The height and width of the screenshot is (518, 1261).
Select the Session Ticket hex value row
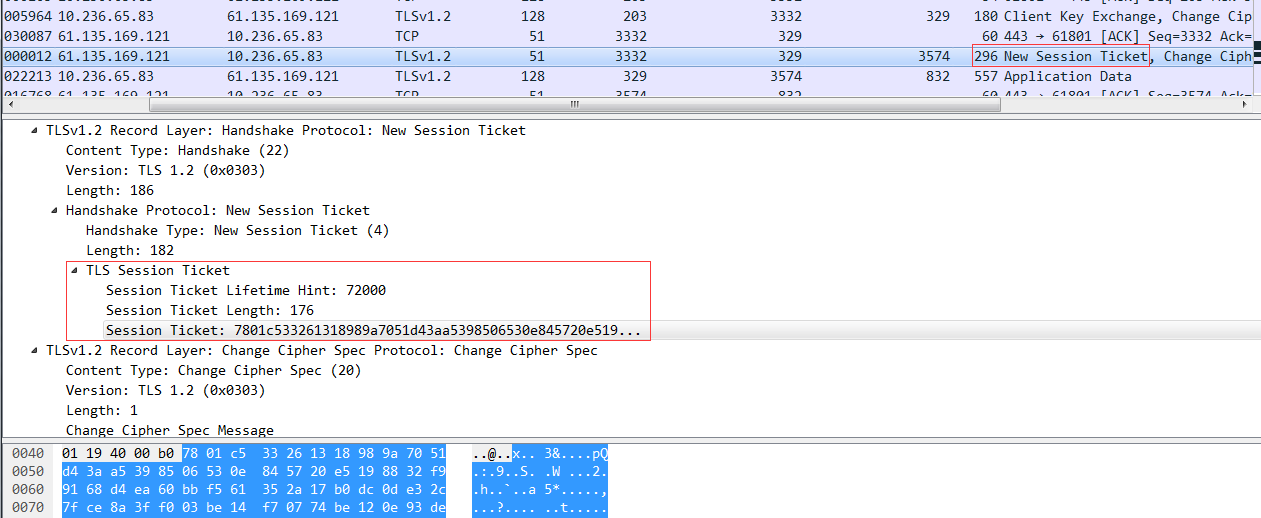click(x=374, y=330)
